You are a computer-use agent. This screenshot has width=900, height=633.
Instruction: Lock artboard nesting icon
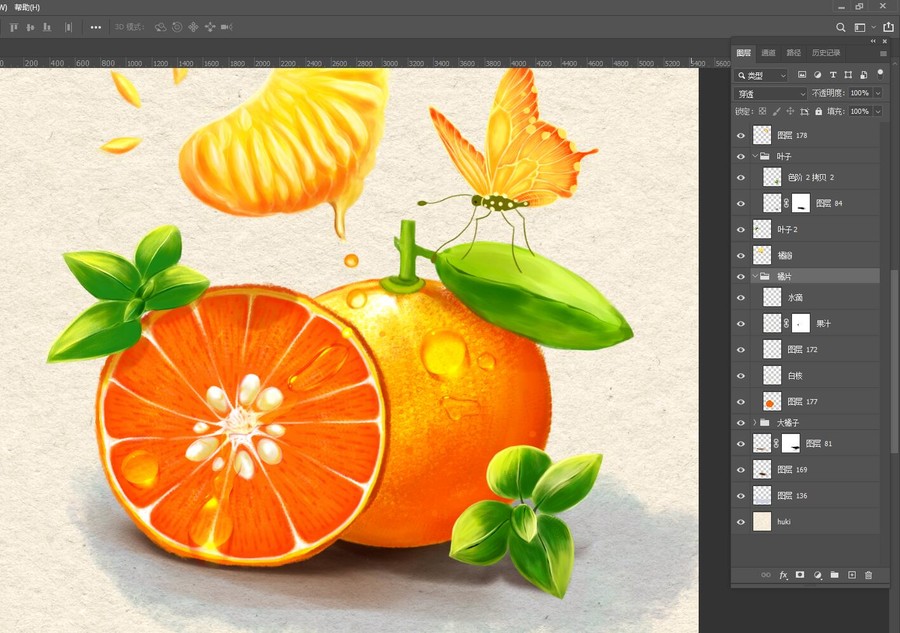[804, 111]
